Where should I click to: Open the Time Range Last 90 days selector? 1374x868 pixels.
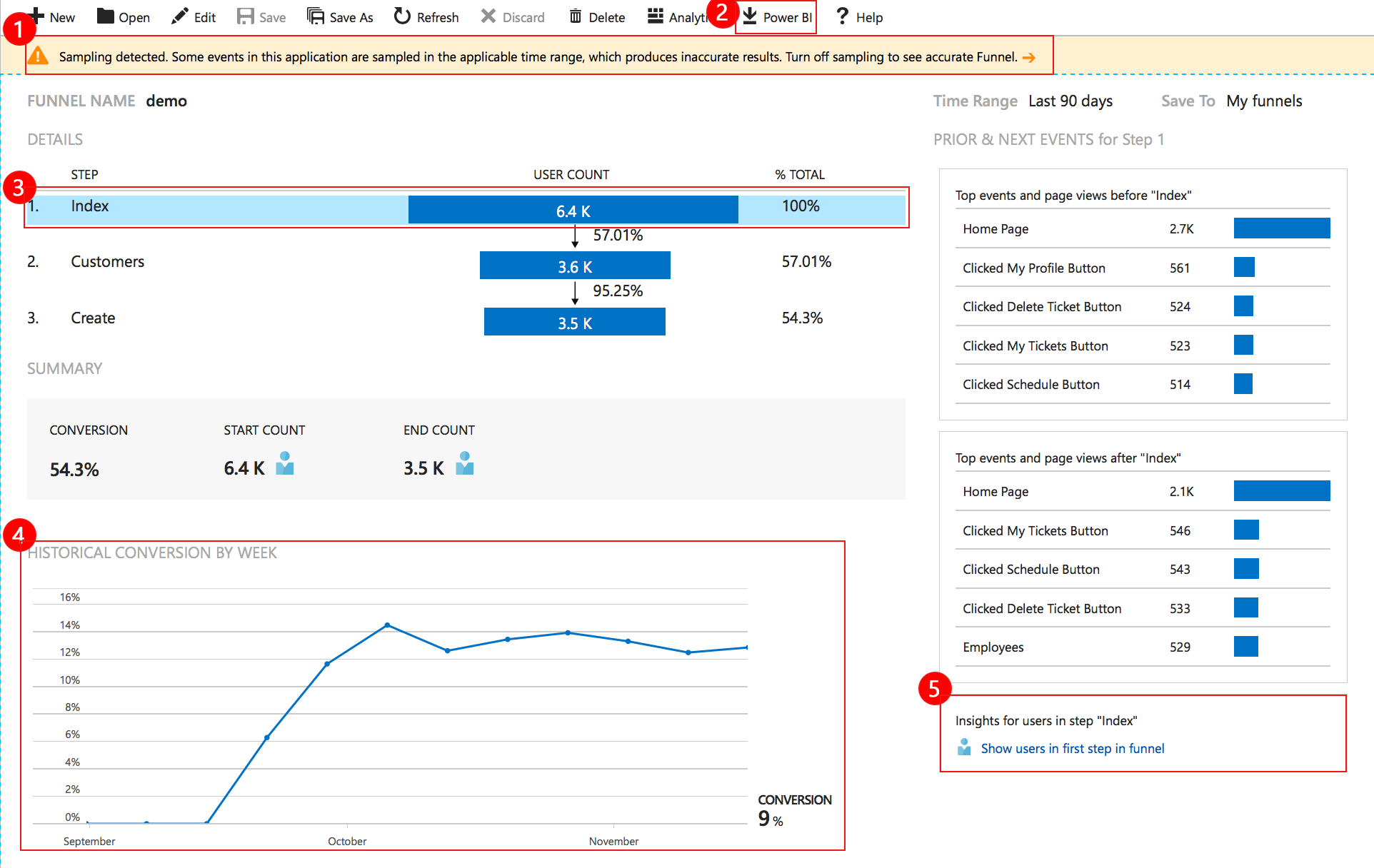tap(1070, 101)
